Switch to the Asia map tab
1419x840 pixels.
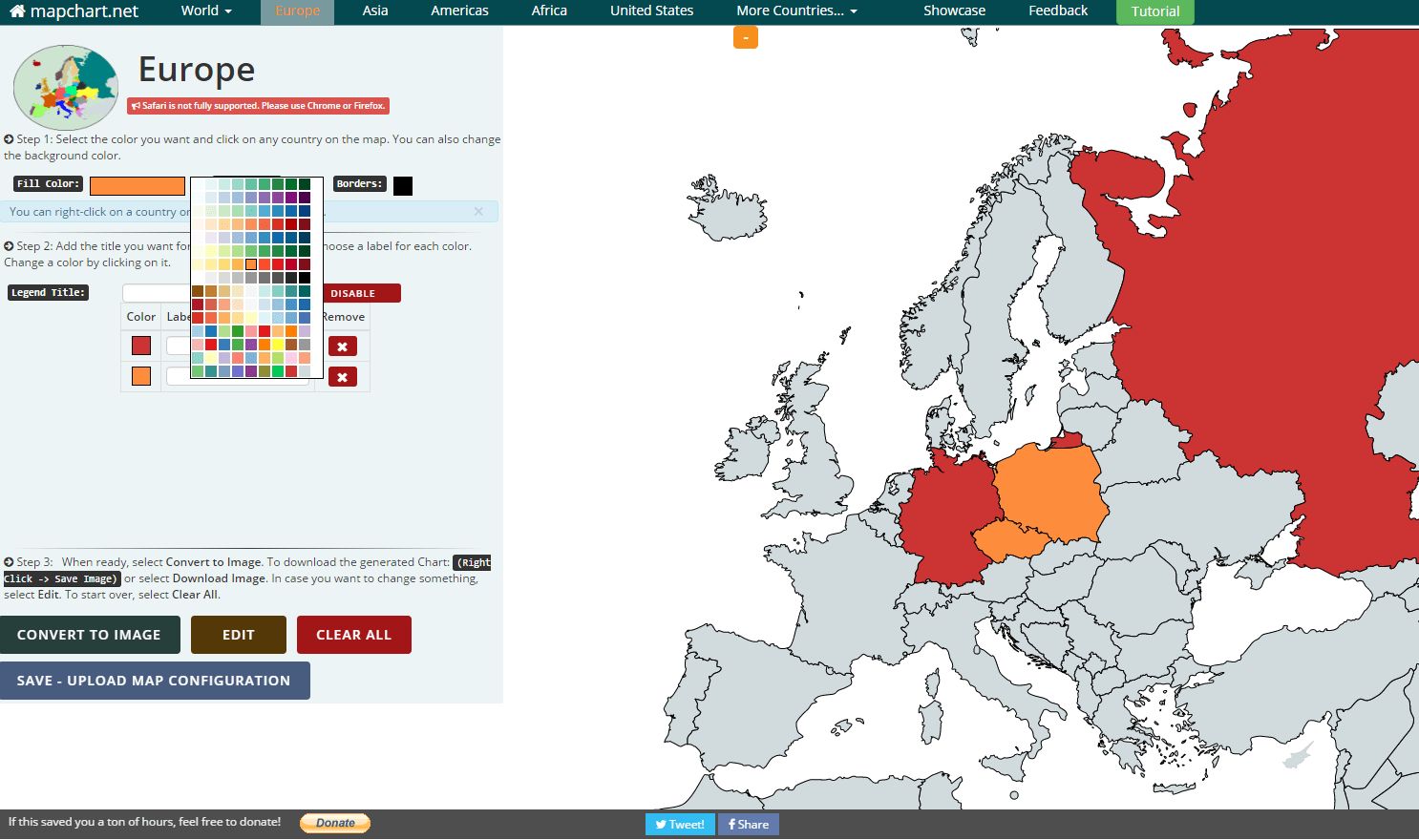click(374, 10)
